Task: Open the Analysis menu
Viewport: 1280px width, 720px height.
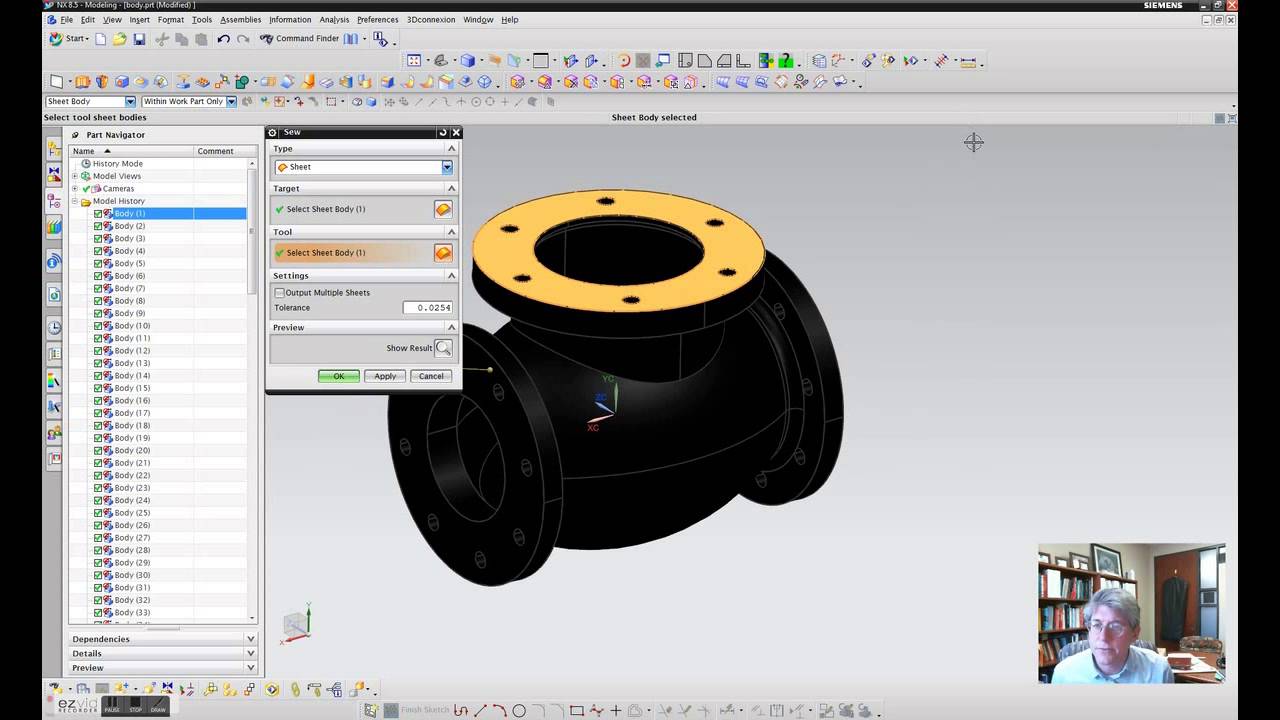Action: coord(334,20)
